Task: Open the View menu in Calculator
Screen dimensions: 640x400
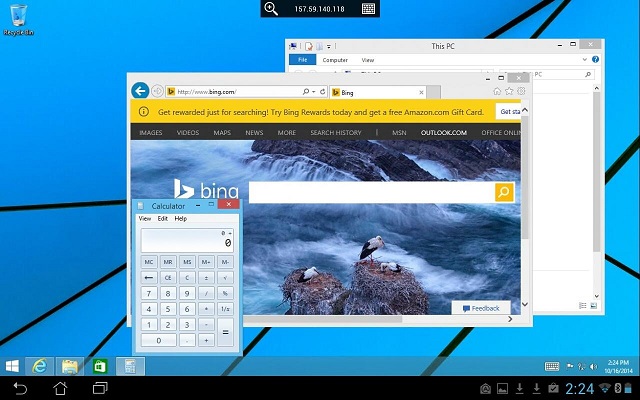Action: pyautogui.click(x=145, y=218)
